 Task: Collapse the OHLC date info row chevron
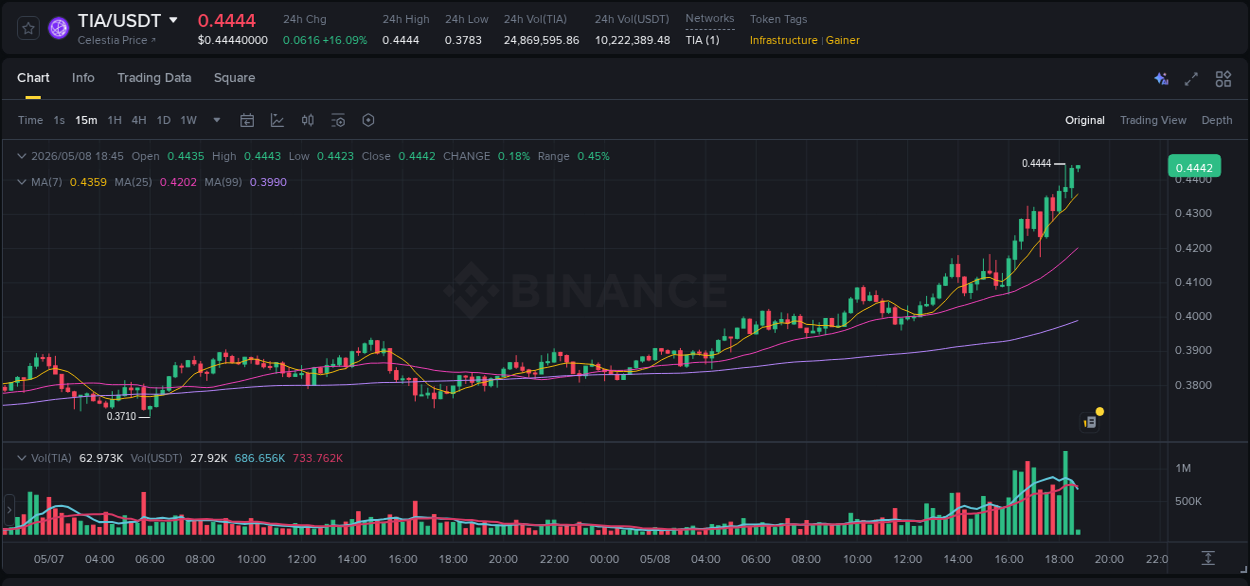22,156
